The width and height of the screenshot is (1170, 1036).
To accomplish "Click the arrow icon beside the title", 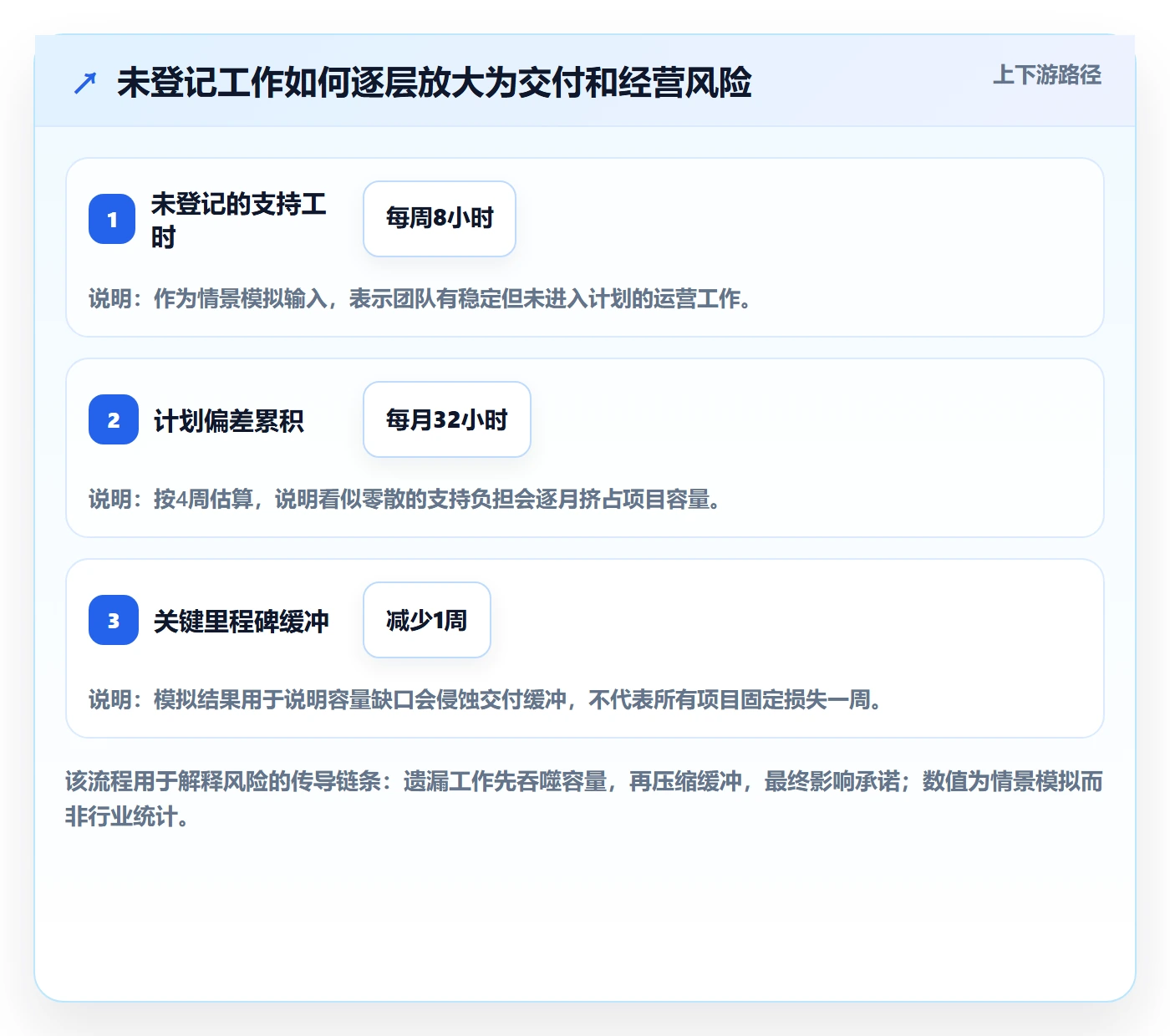I will click(85, 84).
